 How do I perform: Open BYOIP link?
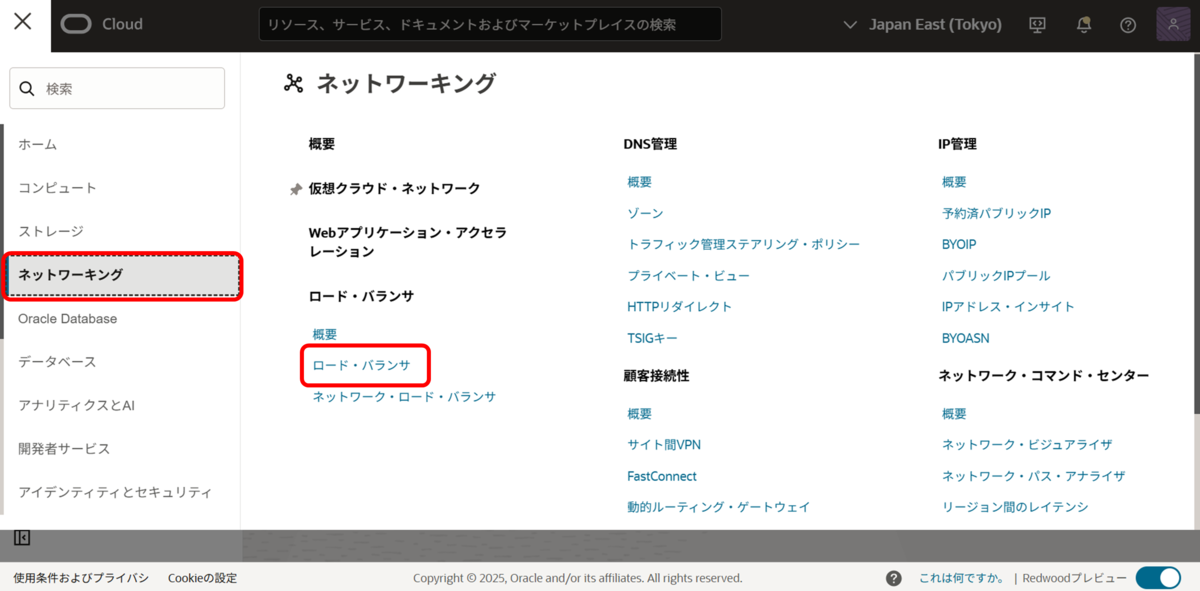tap(959, 244)
